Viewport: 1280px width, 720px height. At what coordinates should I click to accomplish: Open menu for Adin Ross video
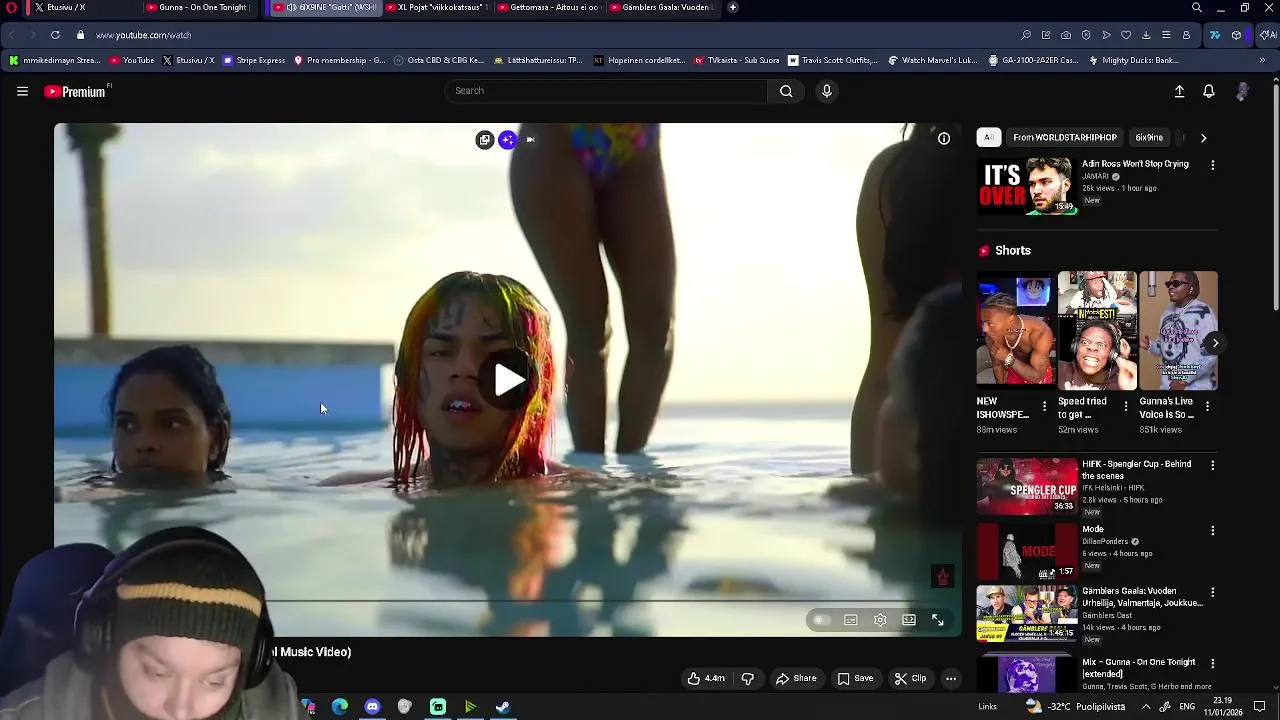[1212, 165]
